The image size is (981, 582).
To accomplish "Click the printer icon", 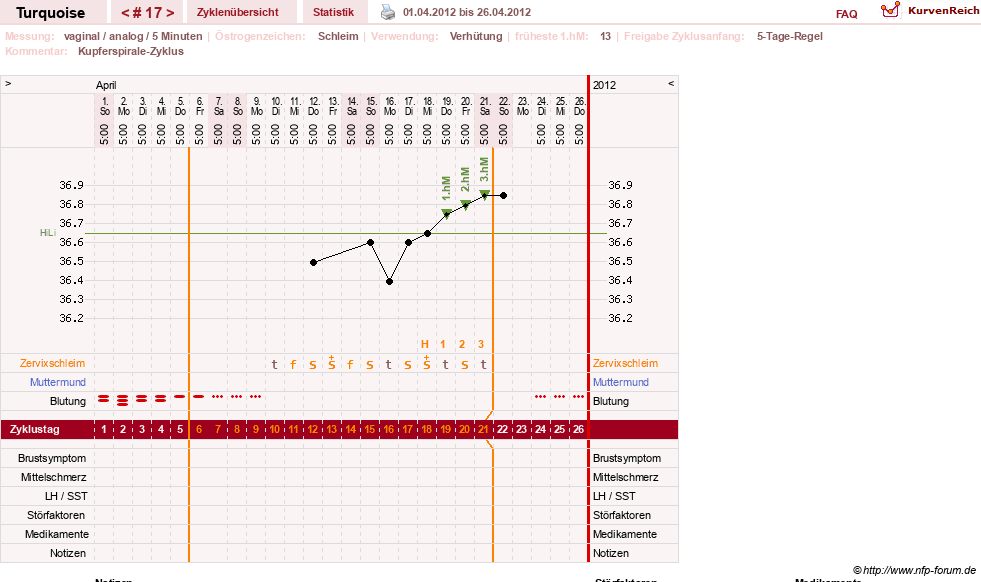I will coord(388,12).
